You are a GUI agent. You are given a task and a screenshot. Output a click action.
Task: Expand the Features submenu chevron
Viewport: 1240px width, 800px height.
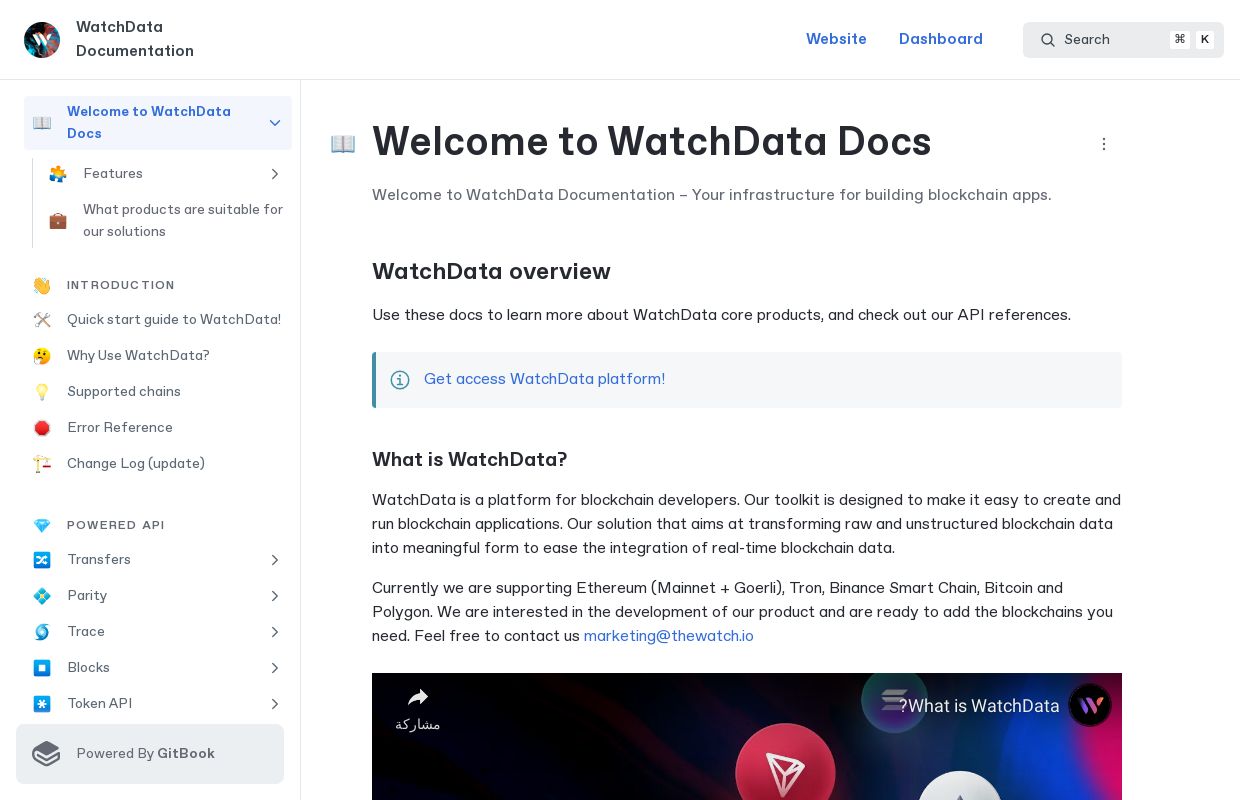275,174
